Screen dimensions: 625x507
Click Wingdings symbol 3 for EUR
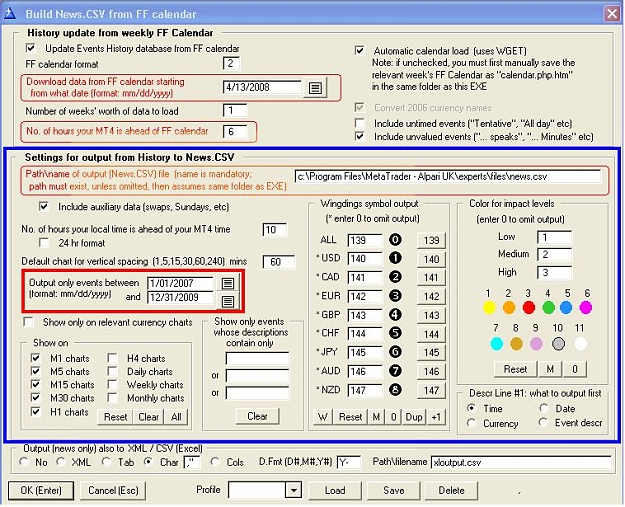tap(395, 296)
